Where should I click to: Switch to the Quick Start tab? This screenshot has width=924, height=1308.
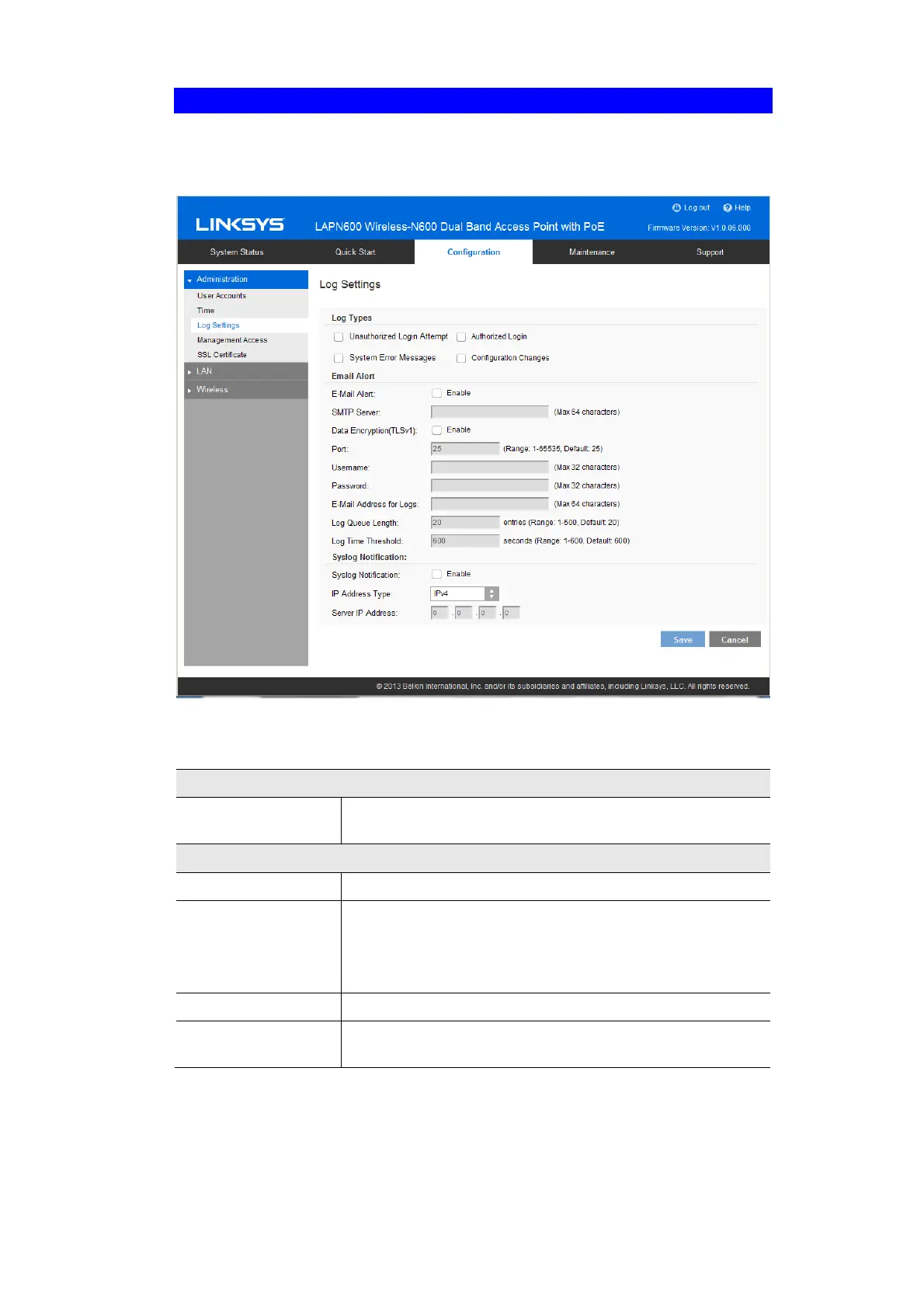point(356,252)
